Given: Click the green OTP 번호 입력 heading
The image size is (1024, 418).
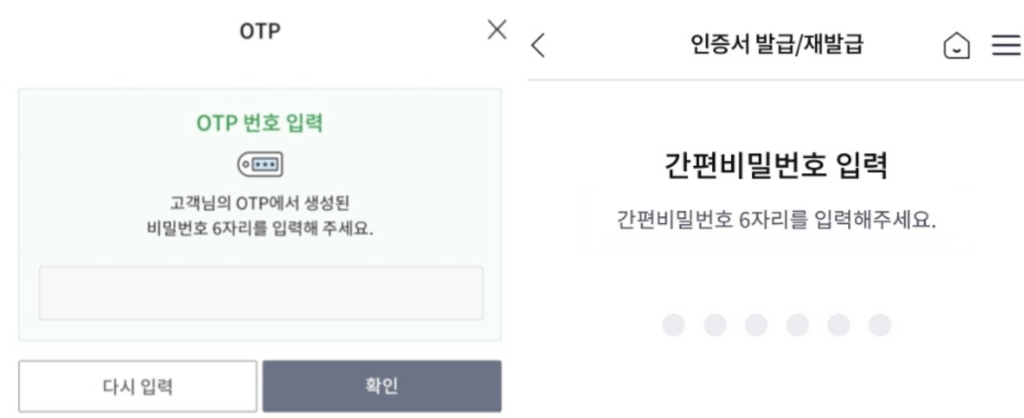Looking at the screenshot, I should (260, 125).
